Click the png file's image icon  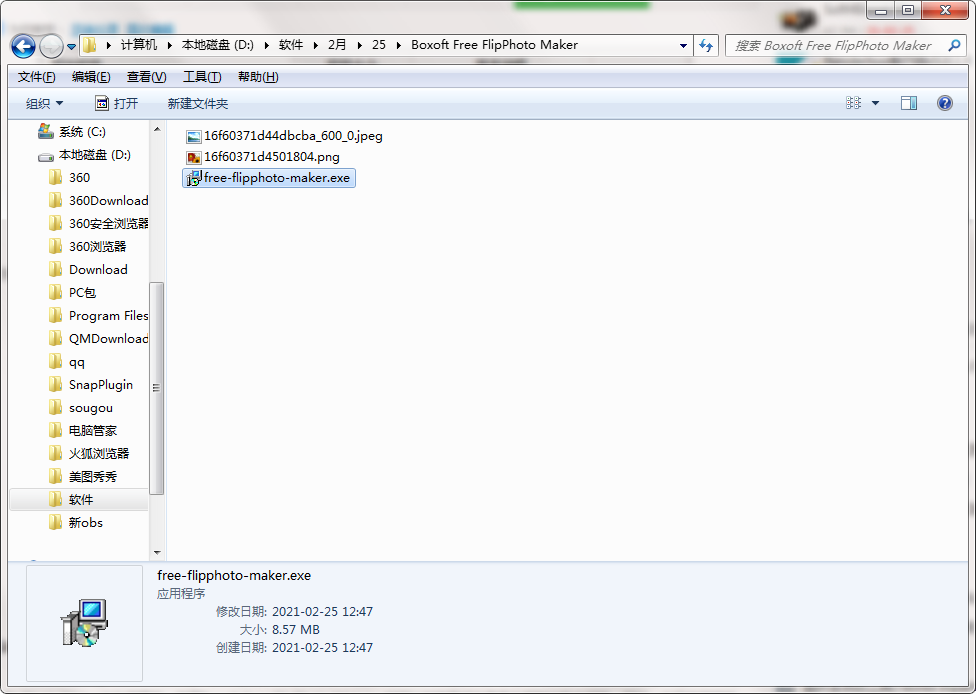[194, 157]
